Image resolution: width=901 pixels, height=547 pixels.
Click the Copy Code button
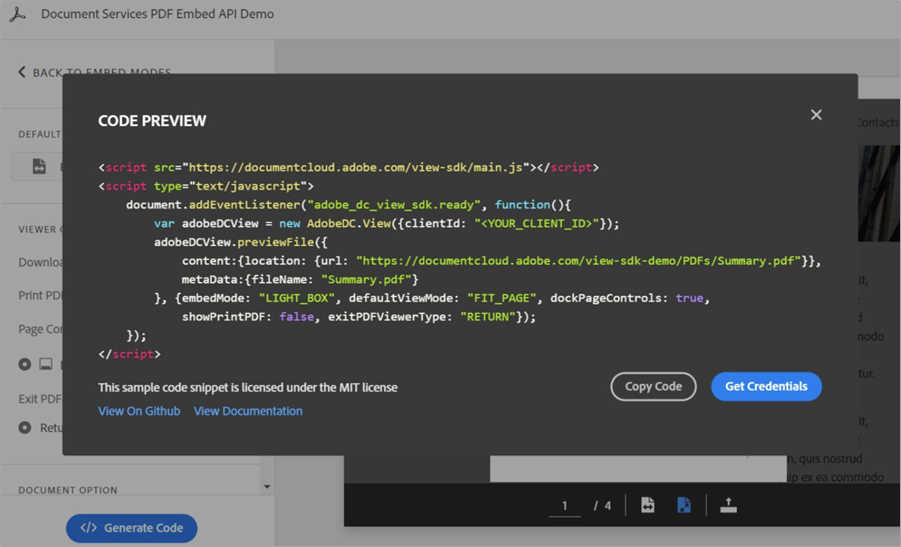tap(653, 387)
